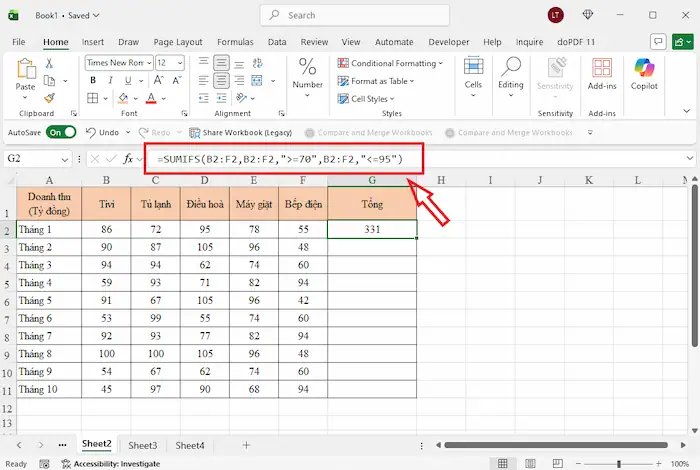Image resolution: width=700 pixels, height=470 pixels.
Task: Click the Undo arrow icon
Action: coord(90,133)
